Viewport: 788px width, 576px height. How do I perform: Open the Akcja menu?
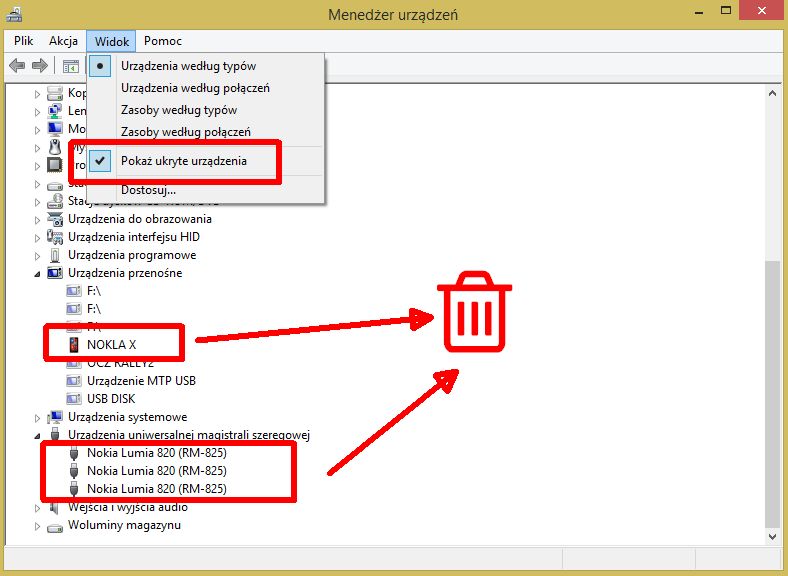(x=63, y=41)
